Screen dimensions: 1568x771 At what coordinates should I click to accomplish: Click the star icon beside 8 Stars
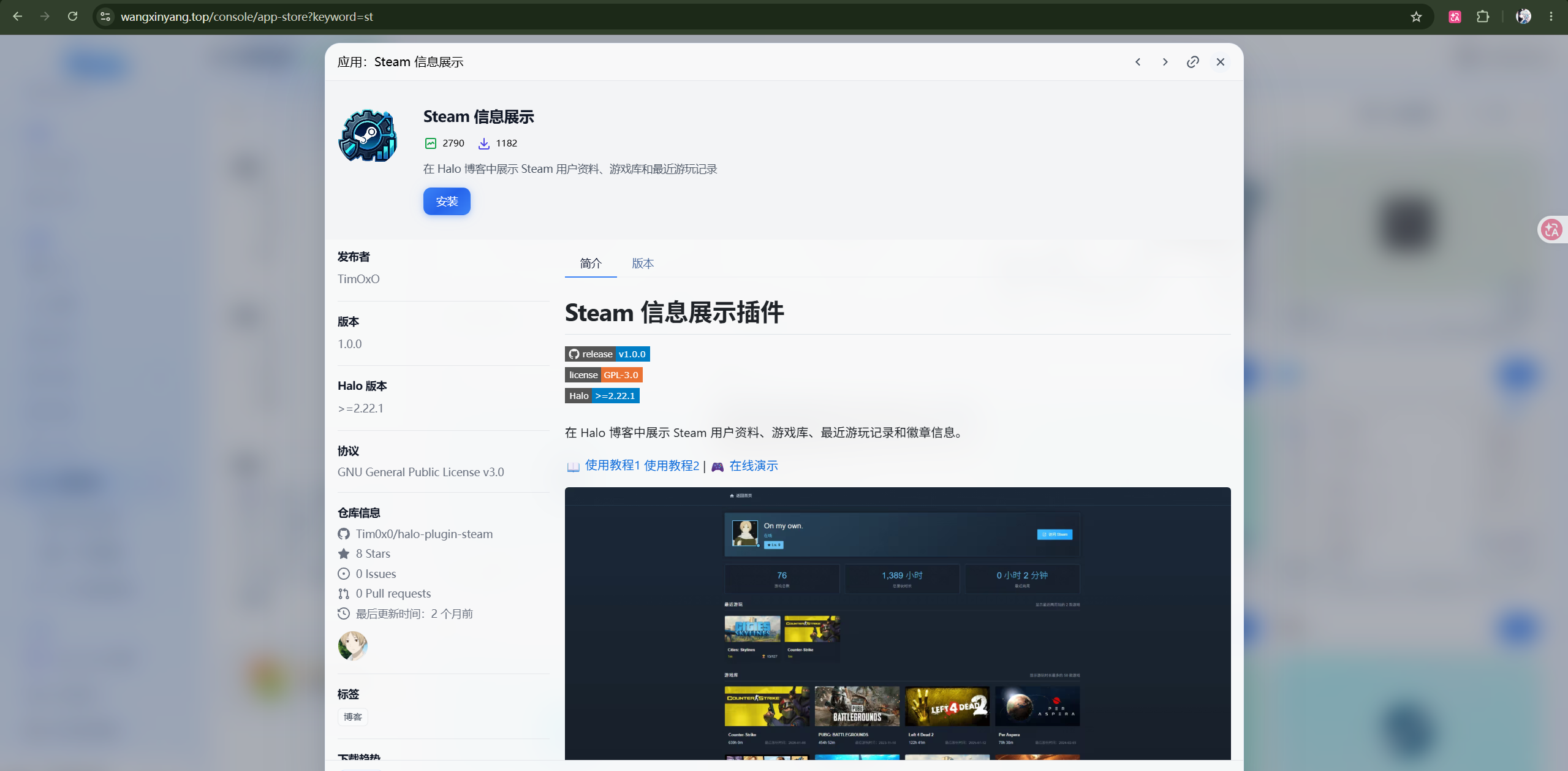pyautogui.click(x=344, y=553)
